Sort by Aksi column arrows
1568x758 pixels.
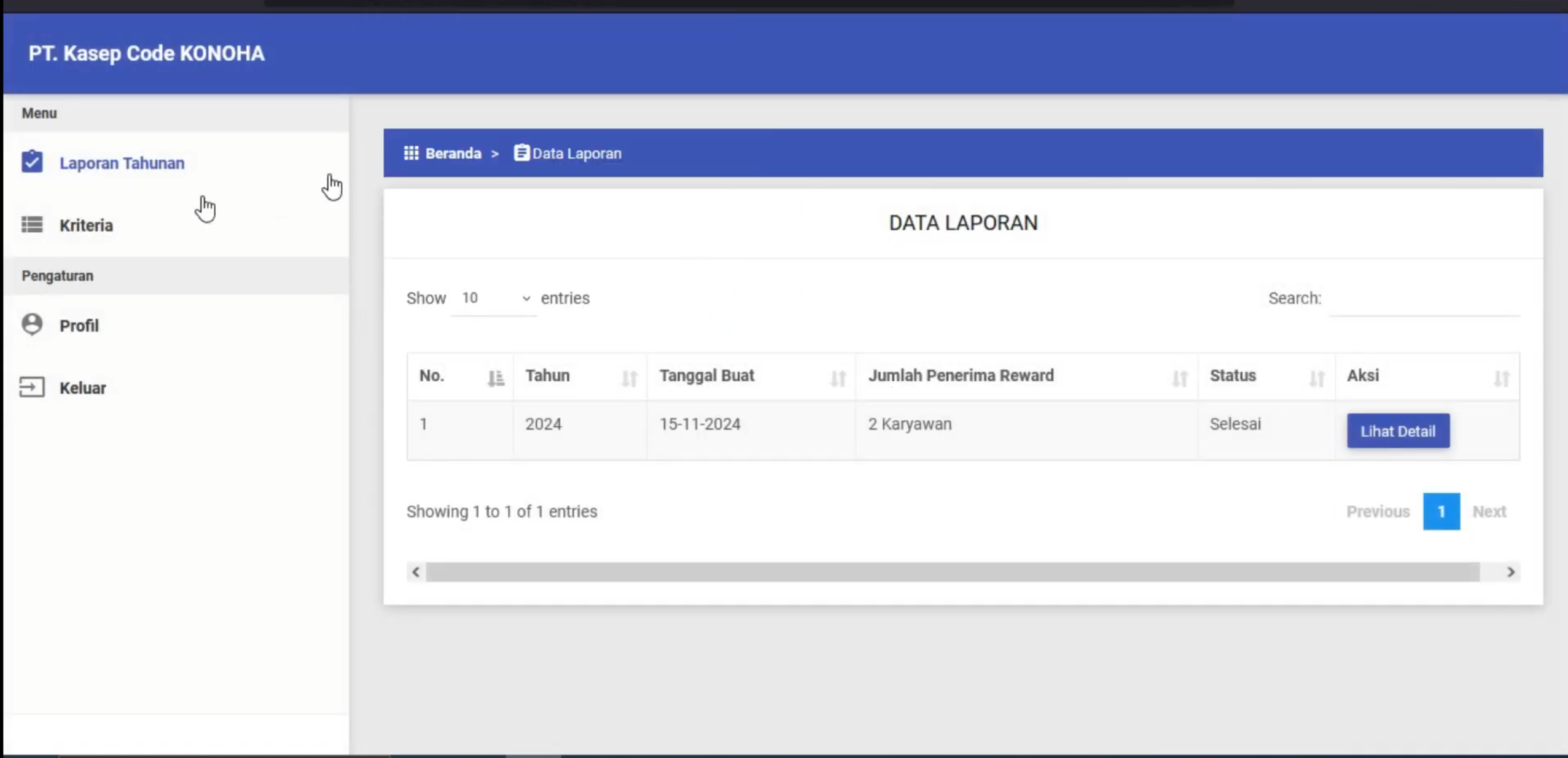[x=1501, y=378]
